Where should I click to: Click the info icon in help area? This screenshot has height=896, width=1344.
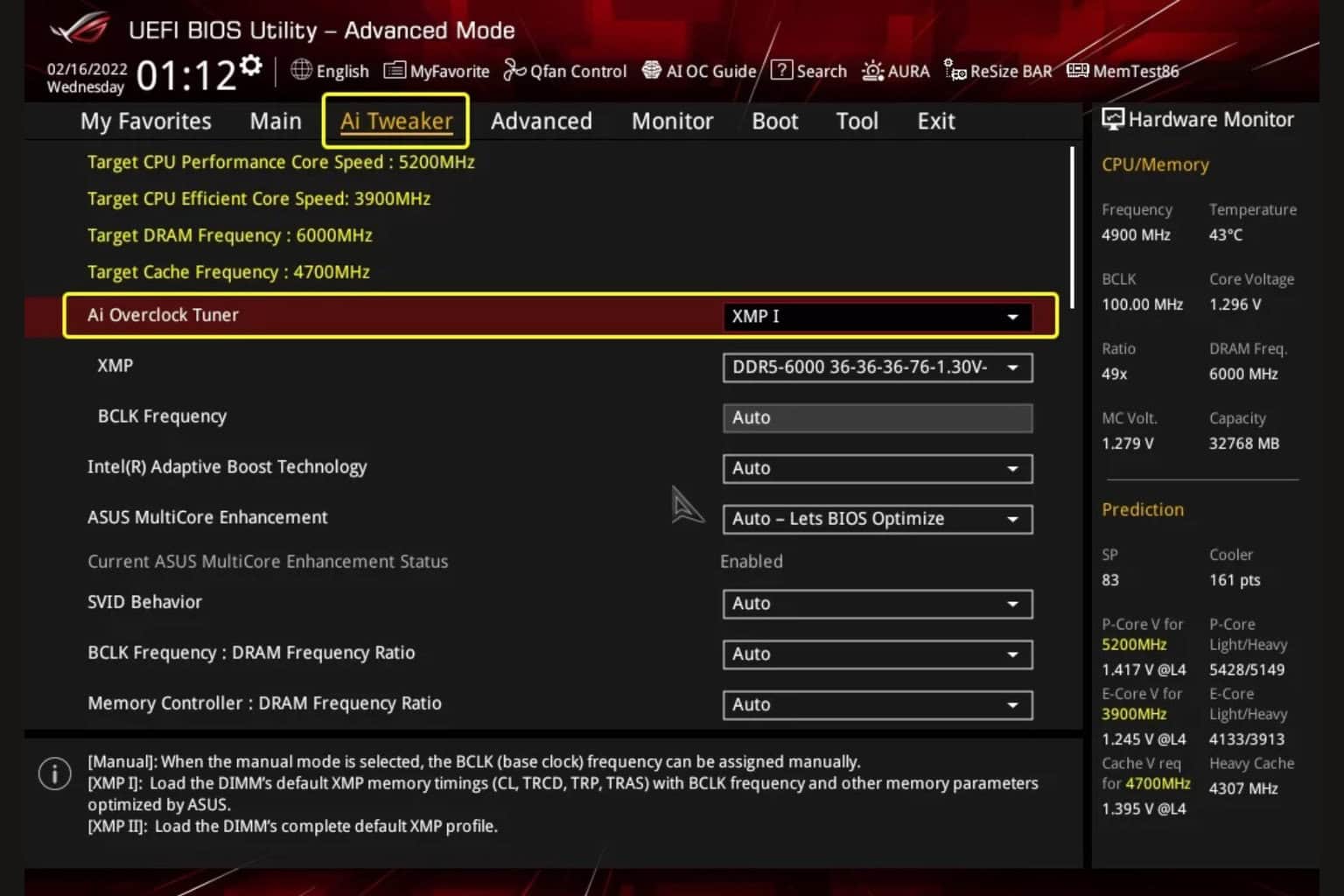tap(54, 773)
